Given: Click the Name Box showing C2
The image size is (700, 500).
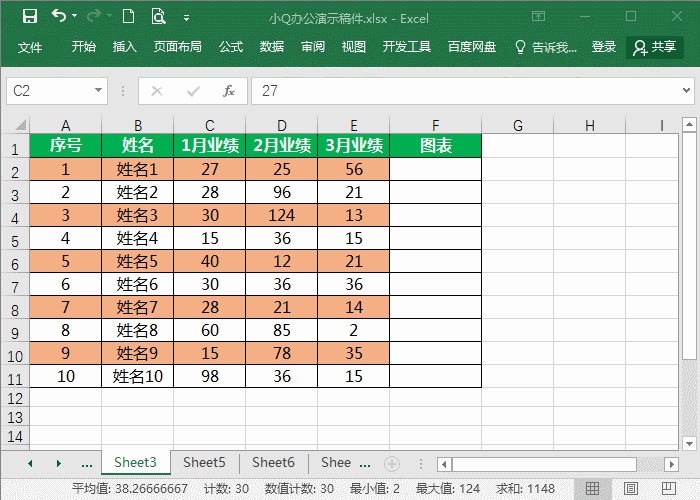Looking at the screenshot, I should [50, 91].
